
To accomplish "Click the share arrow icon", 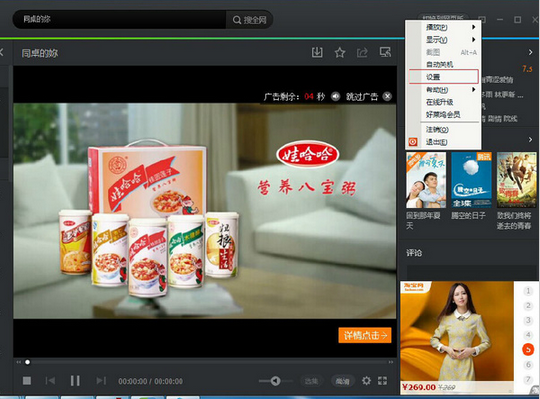I will click(x=362, y=53).
